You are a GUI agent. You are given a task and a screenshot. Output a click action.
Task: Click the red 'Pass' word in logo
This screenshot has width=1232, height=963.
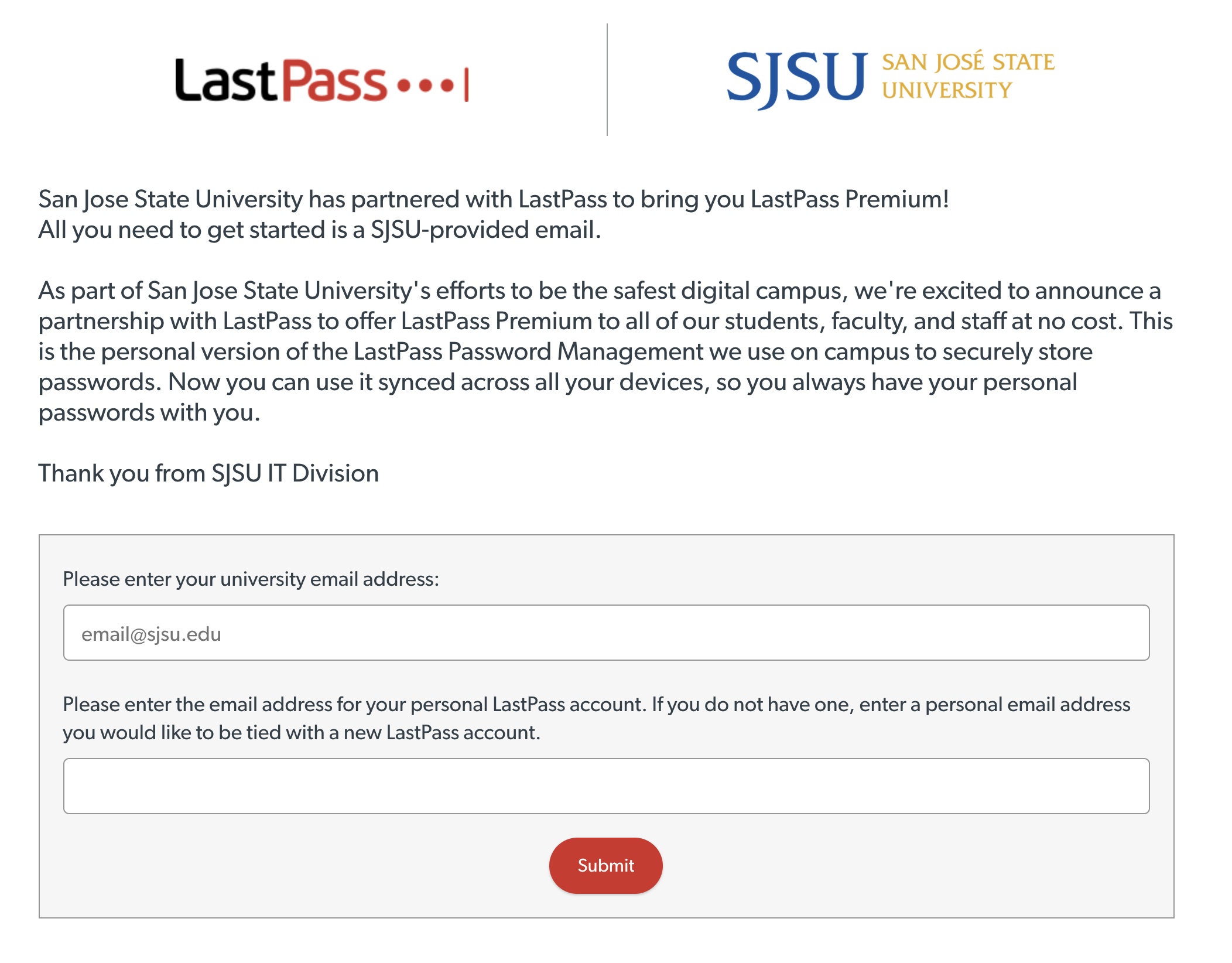pyautogui.click(x=335, y=81)
